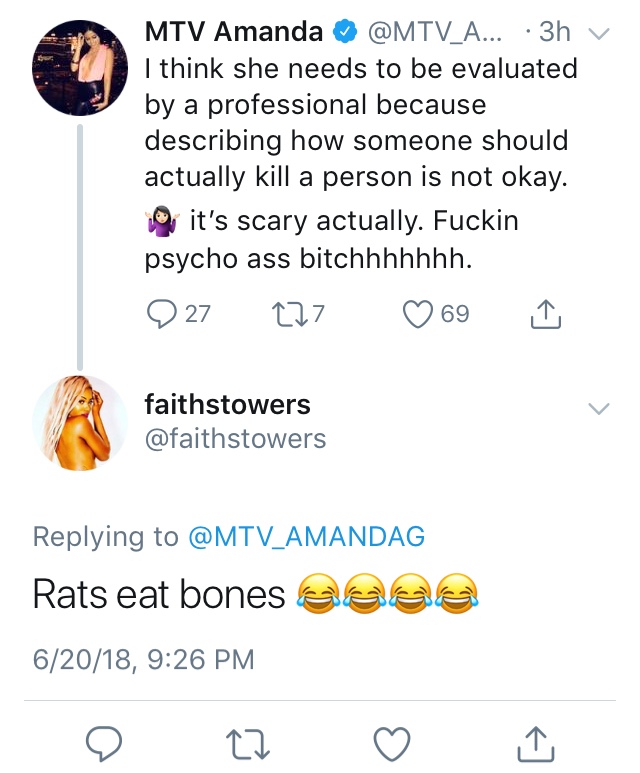Open MTV Amanda's profile picture
The width and height of the screenshot is (640, 773).
click(80, 68)
